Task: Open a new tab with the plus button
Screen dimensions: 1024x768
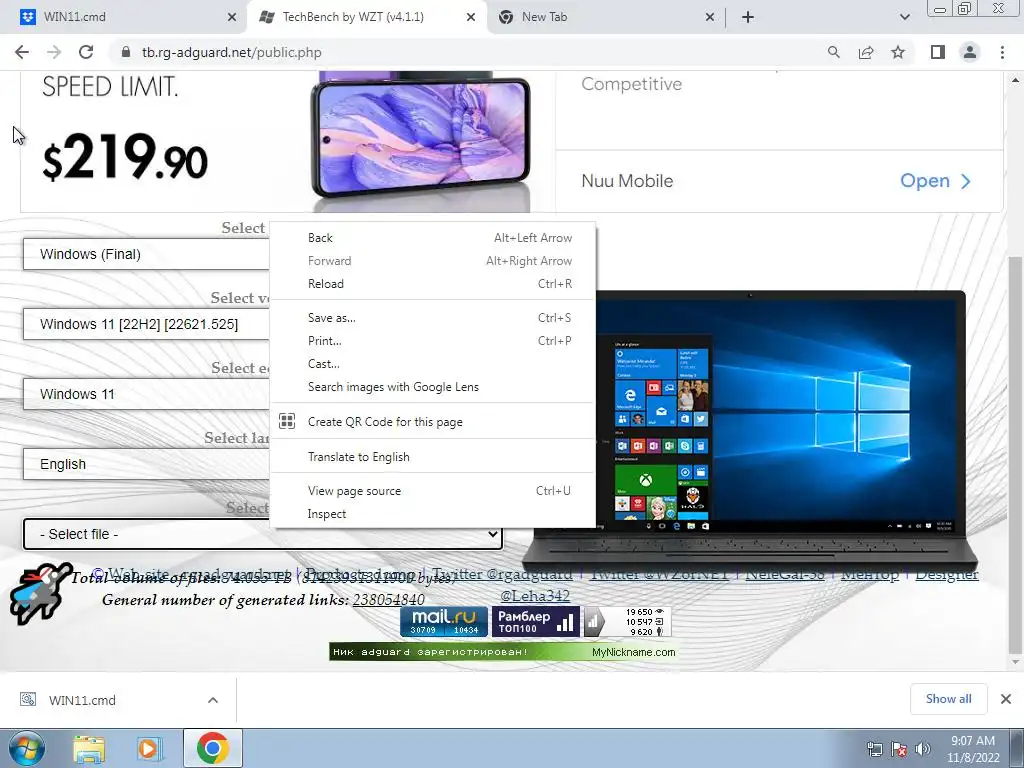Action: [748, 17]
